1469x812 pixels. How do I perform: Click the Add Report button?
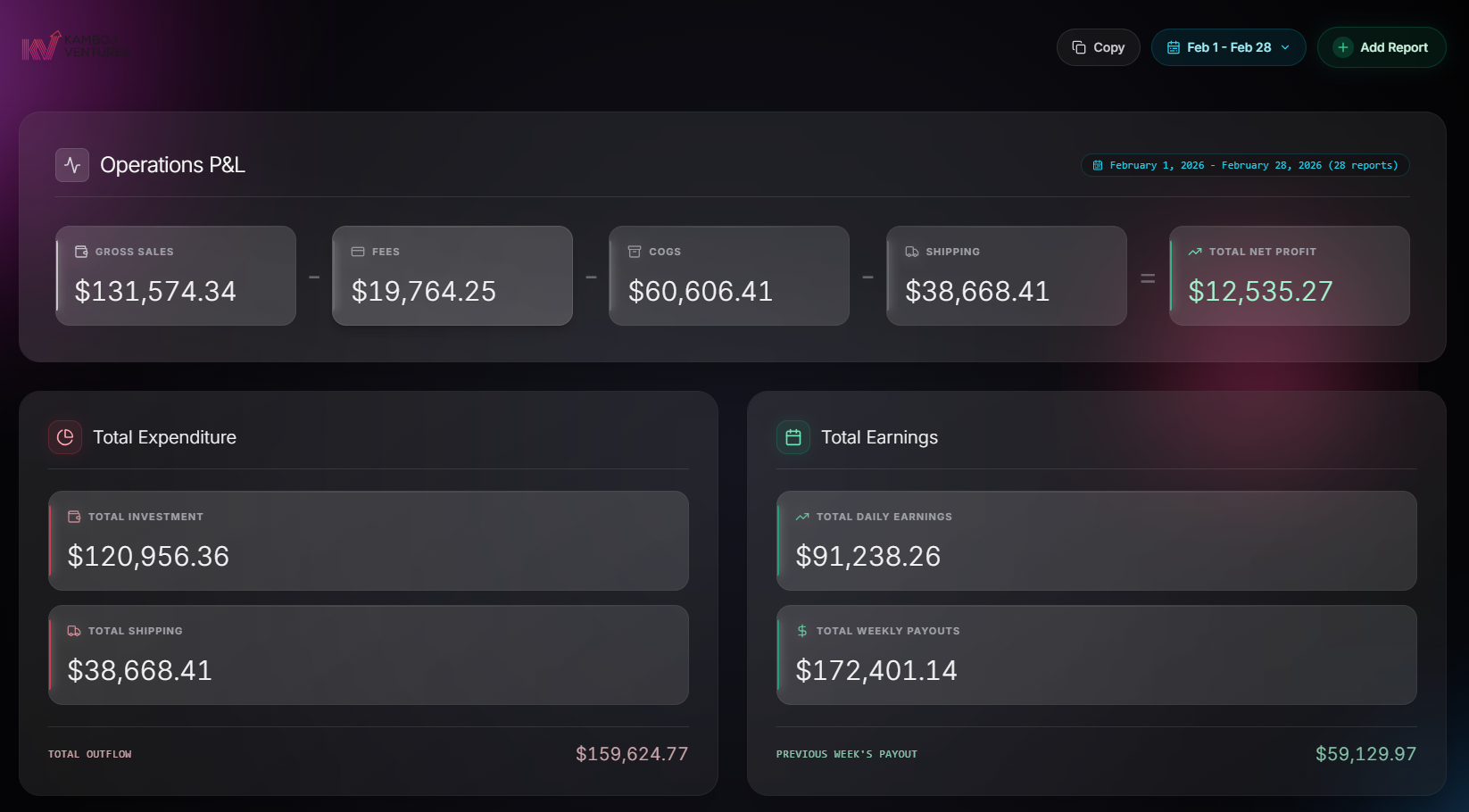click(1382, 47)
